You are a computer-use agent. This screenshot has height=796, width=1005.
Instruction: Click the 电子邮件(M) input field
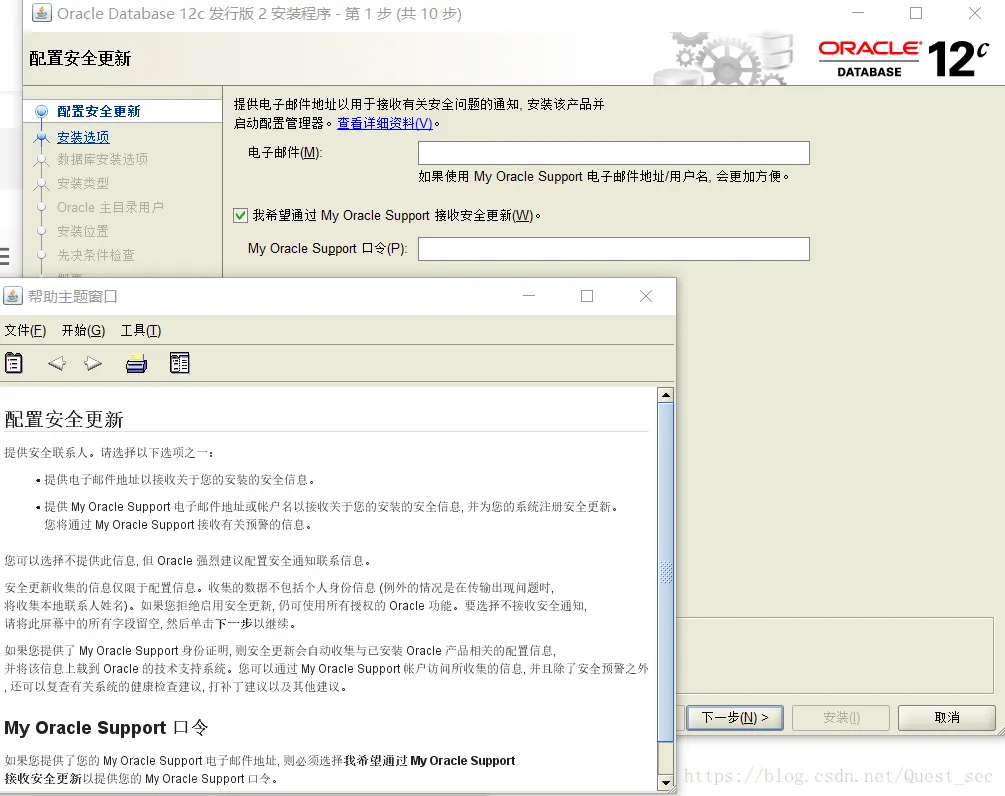[614, 153]
